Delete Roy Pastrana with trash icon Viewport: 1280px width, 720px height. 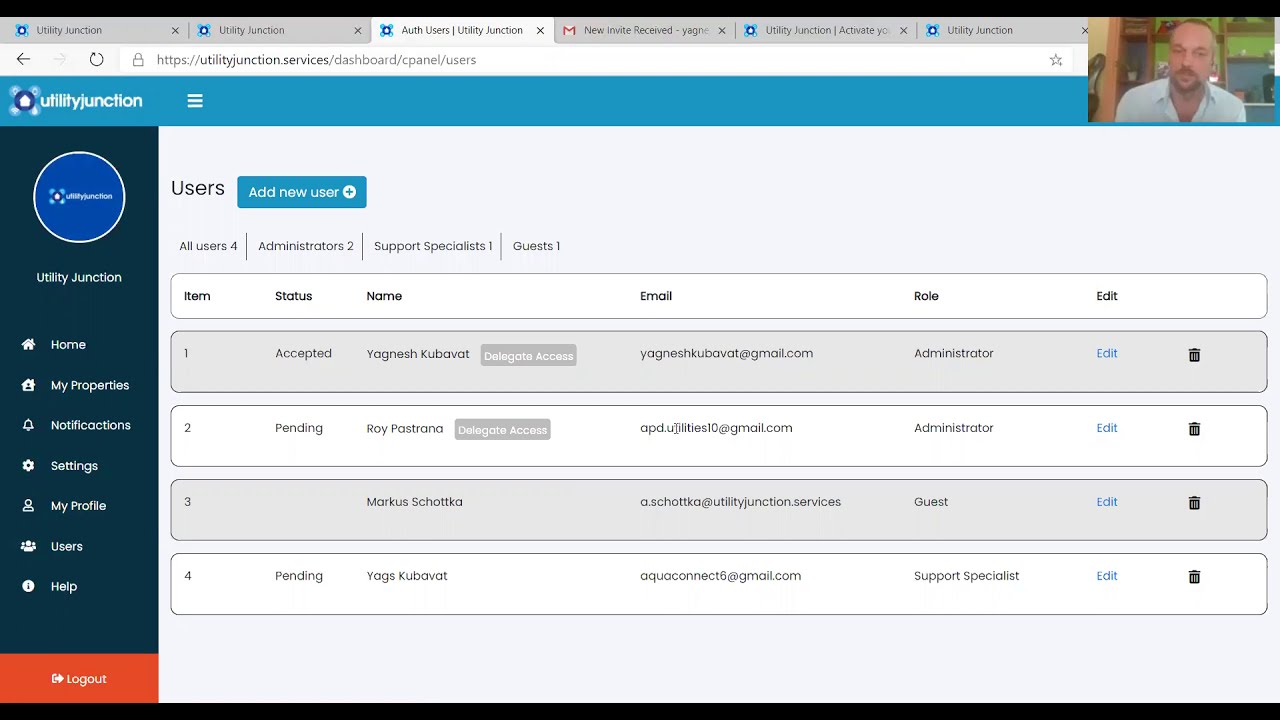1194,429
